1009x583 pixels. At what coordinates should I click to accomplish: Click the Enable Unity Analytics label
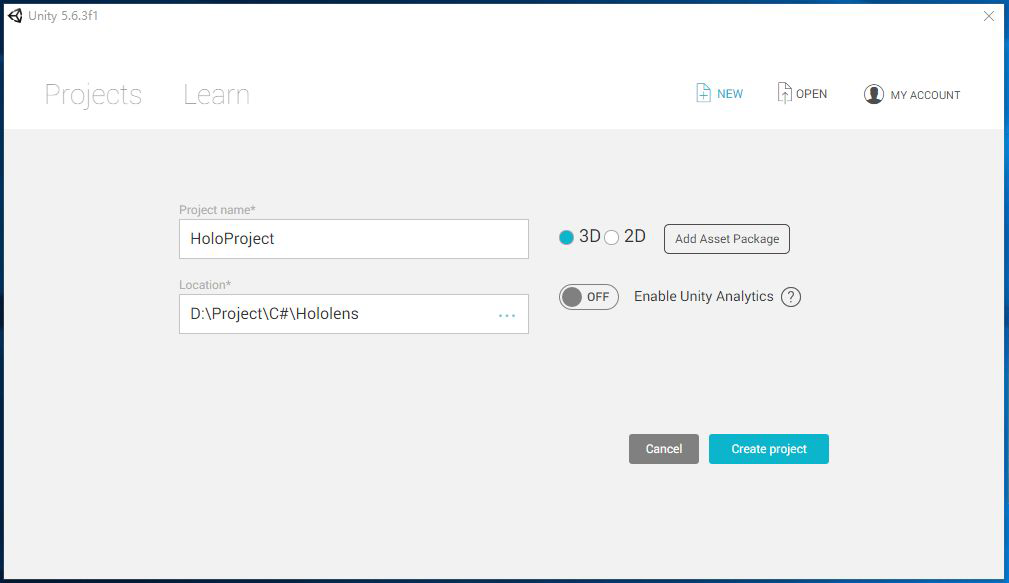point(703,296)
